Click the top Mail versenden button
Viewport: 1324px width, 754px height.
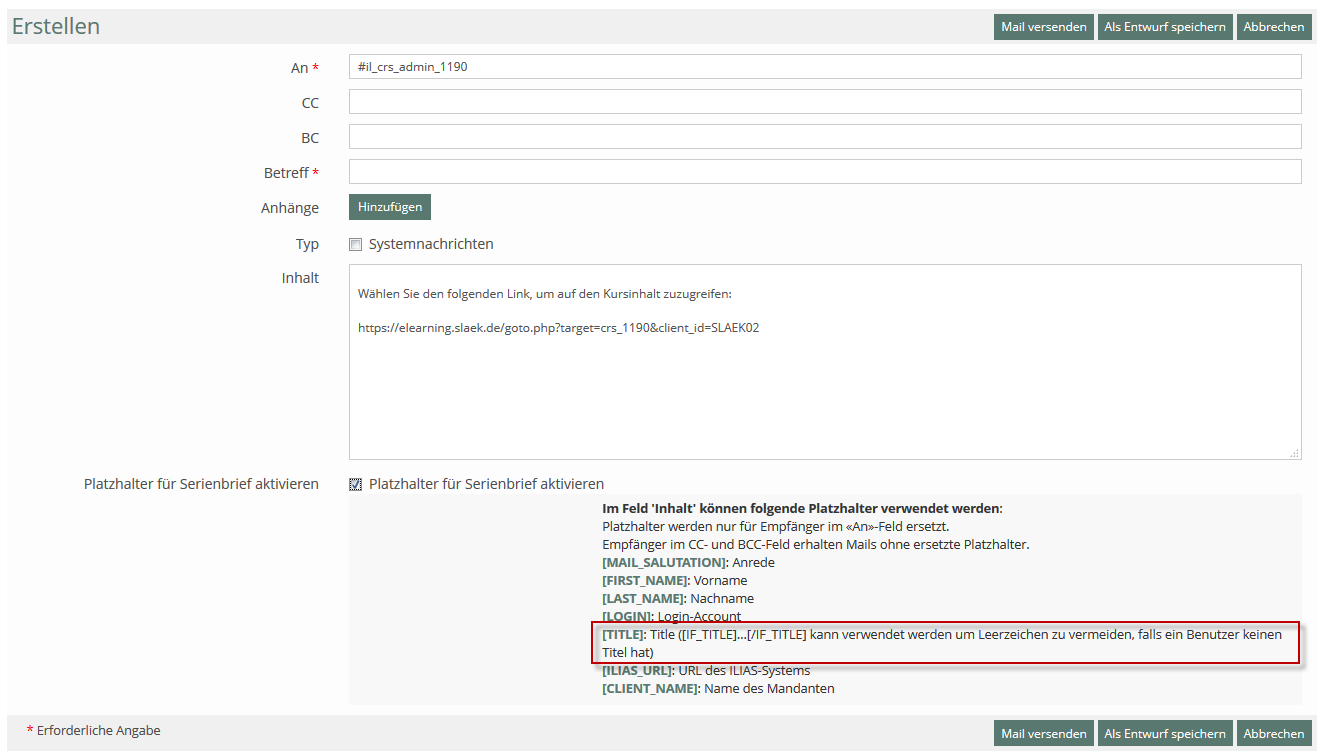click(1043, 27)
